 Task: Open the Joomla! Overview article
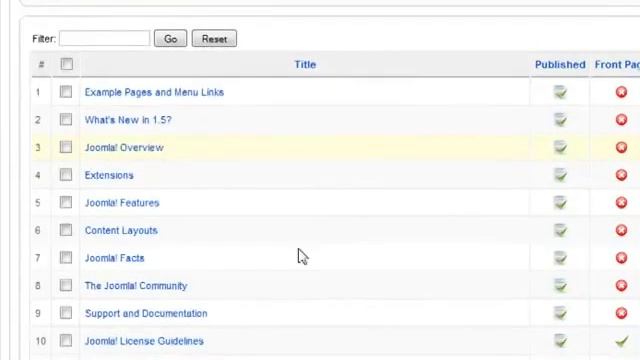[124, 148]
